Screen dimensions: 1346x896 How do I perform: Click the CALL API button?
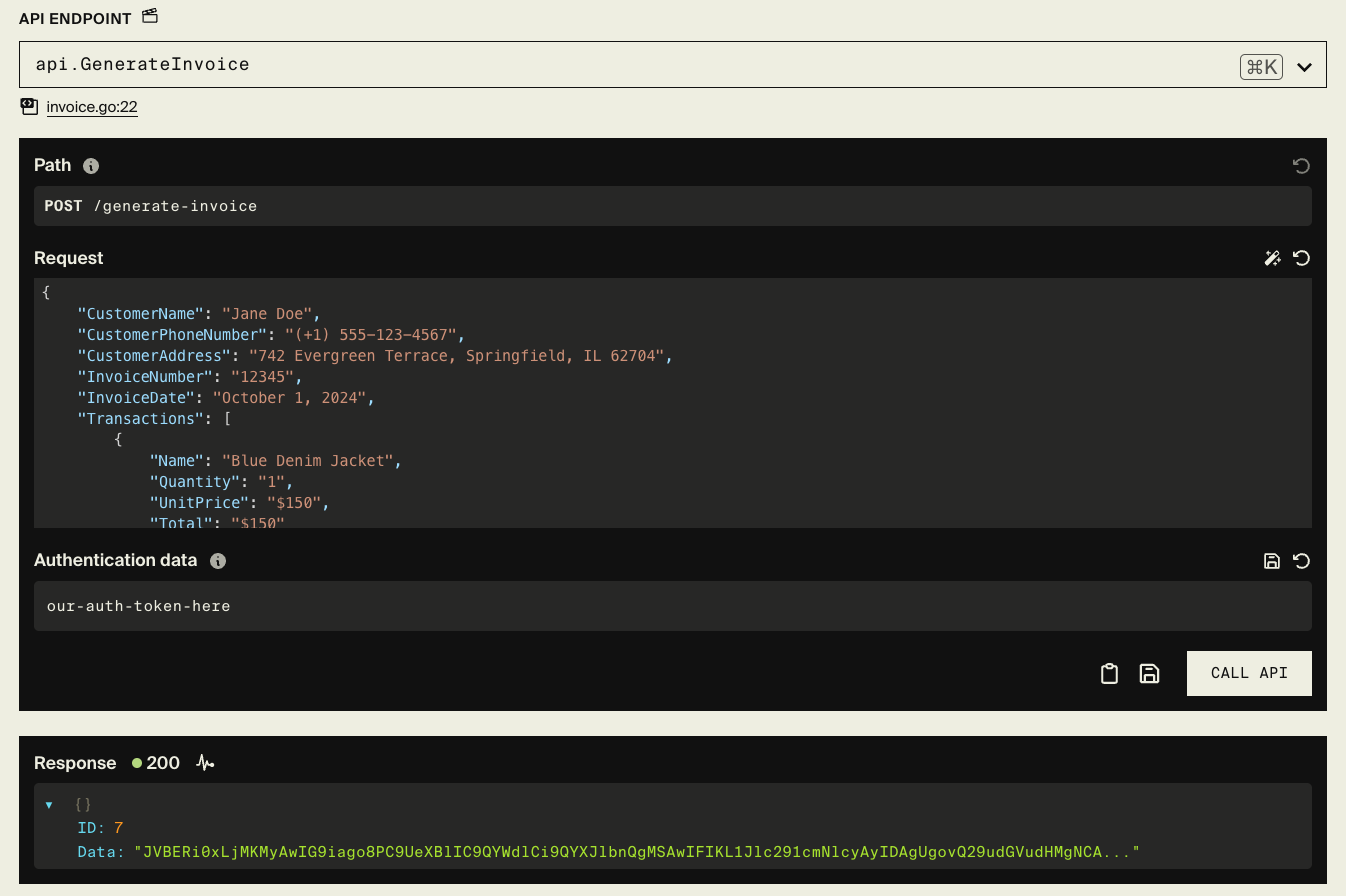click(x=1249, y=673)
